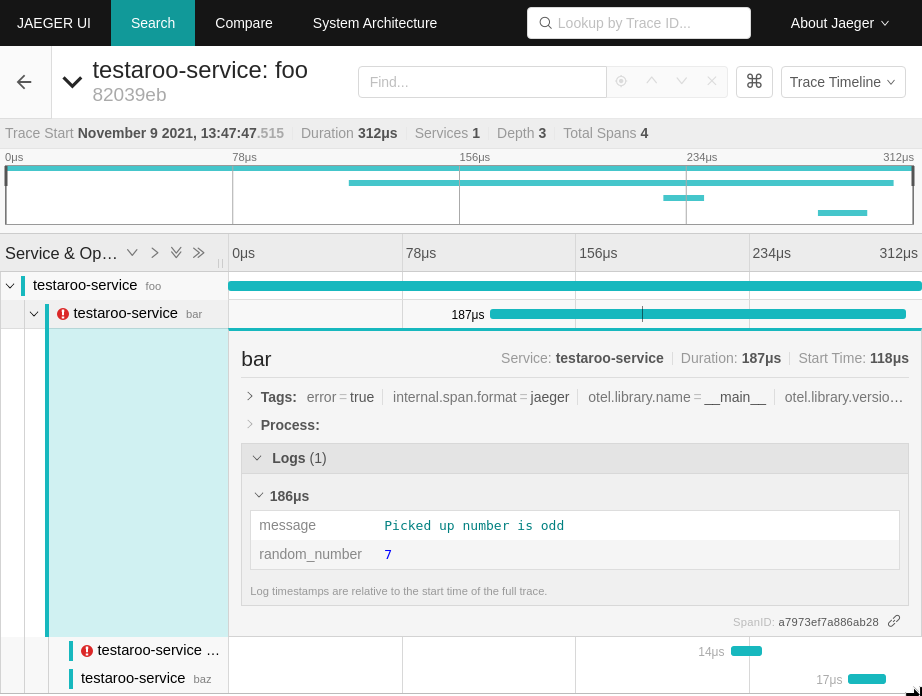The width and height of the screenshot is (922, 696).
Task: Click error icon on truncated testaroo-service row
Action: (87, 651)
